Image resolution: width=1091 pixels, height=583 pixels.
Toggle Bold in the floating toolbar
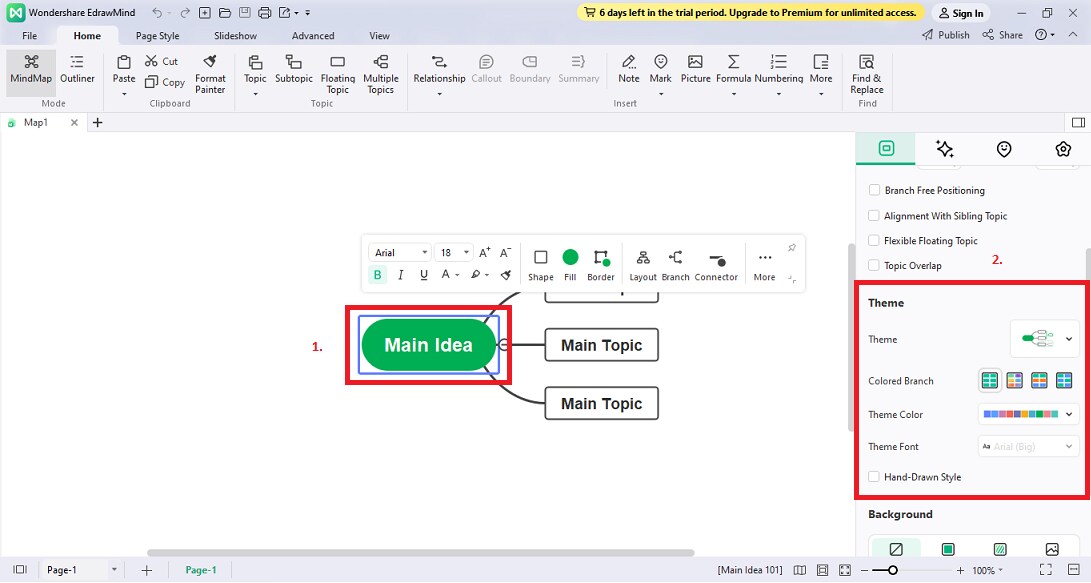377,275
